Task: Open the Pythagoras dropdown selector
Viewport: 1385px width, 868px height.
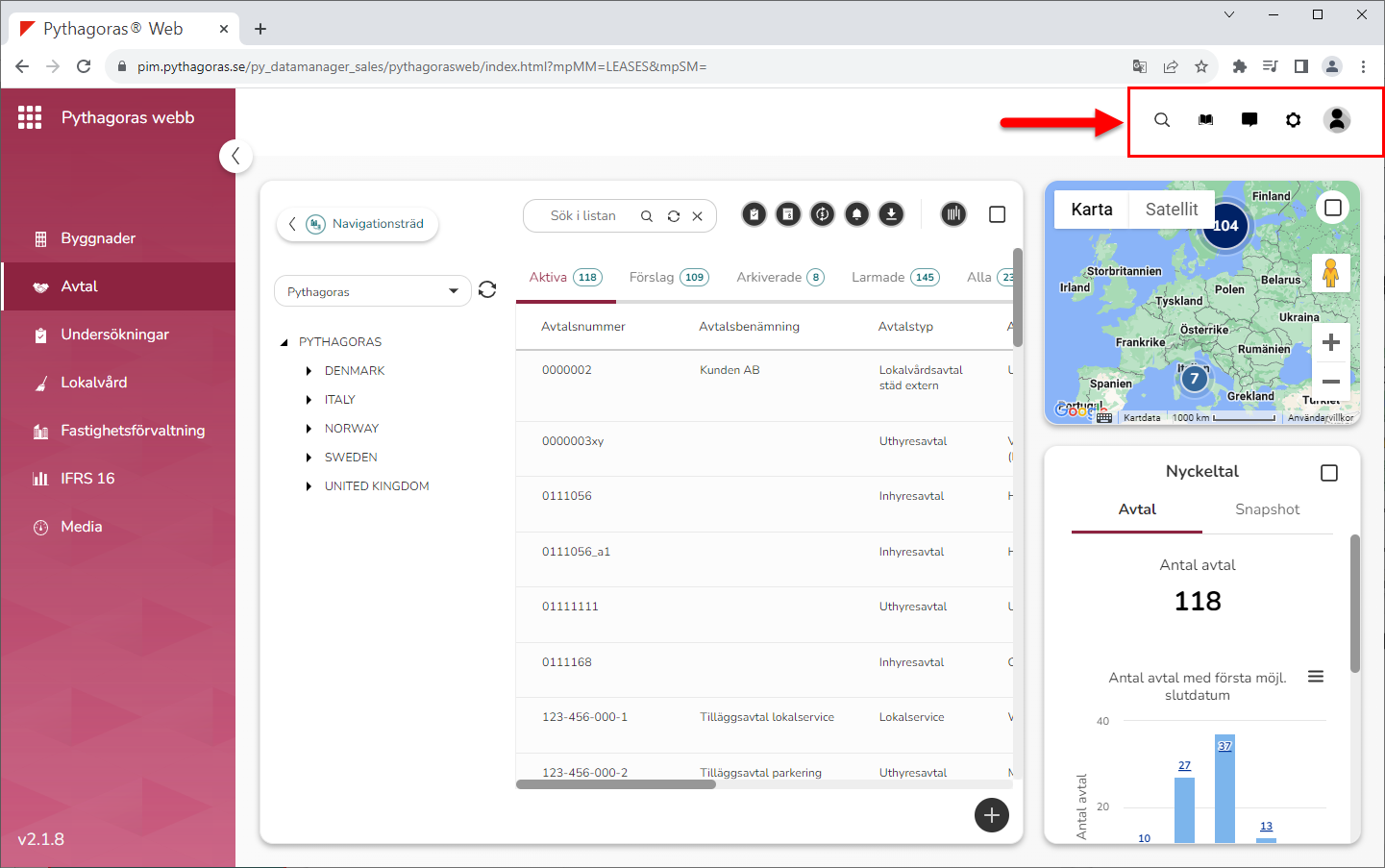Action: tap(372, 291)
